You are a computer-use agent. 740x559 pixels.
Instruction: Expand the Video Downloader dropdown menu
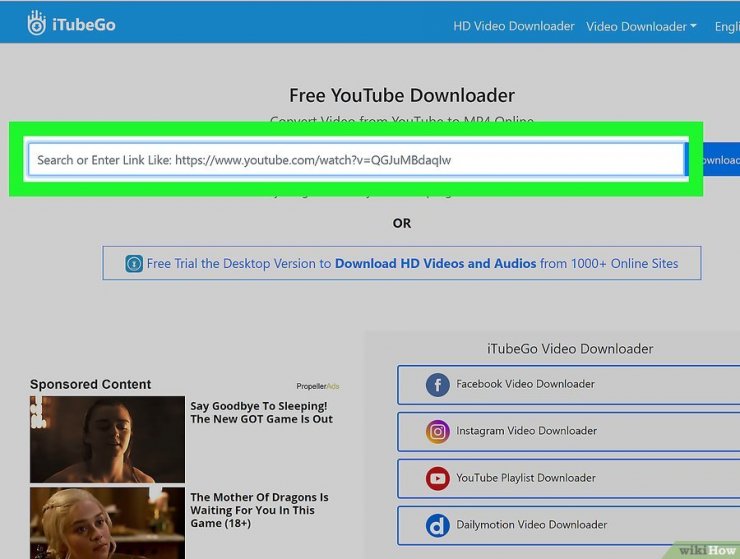point(641,26)
